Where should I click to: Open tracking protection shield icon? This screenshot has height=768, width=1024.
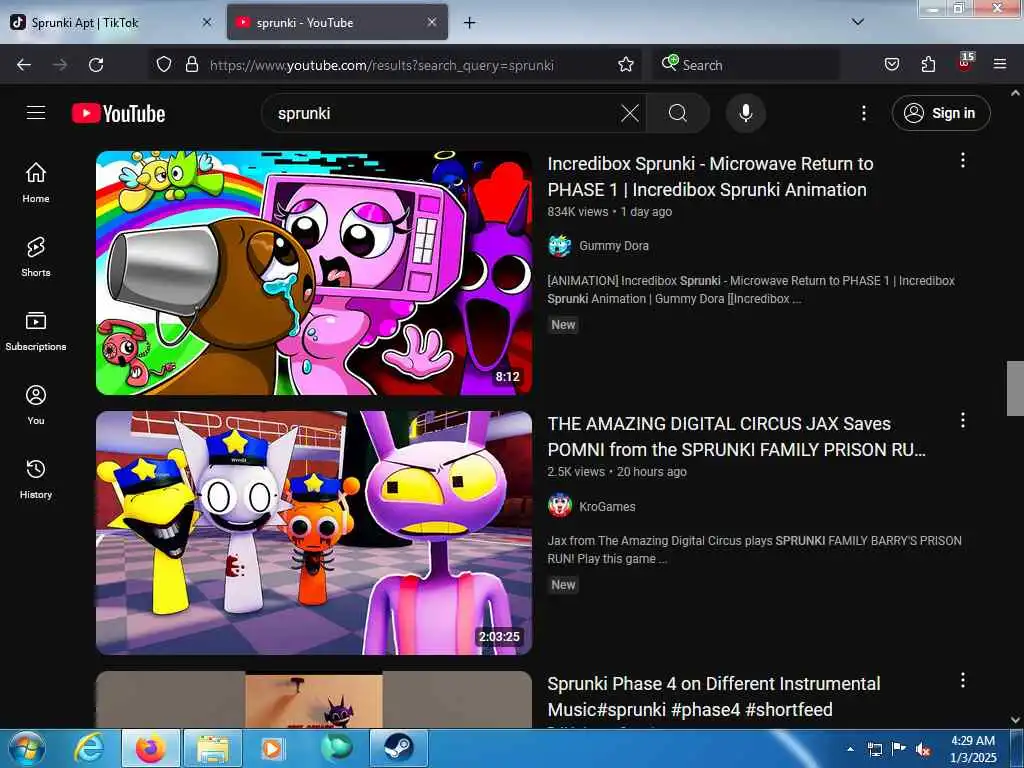164,65
